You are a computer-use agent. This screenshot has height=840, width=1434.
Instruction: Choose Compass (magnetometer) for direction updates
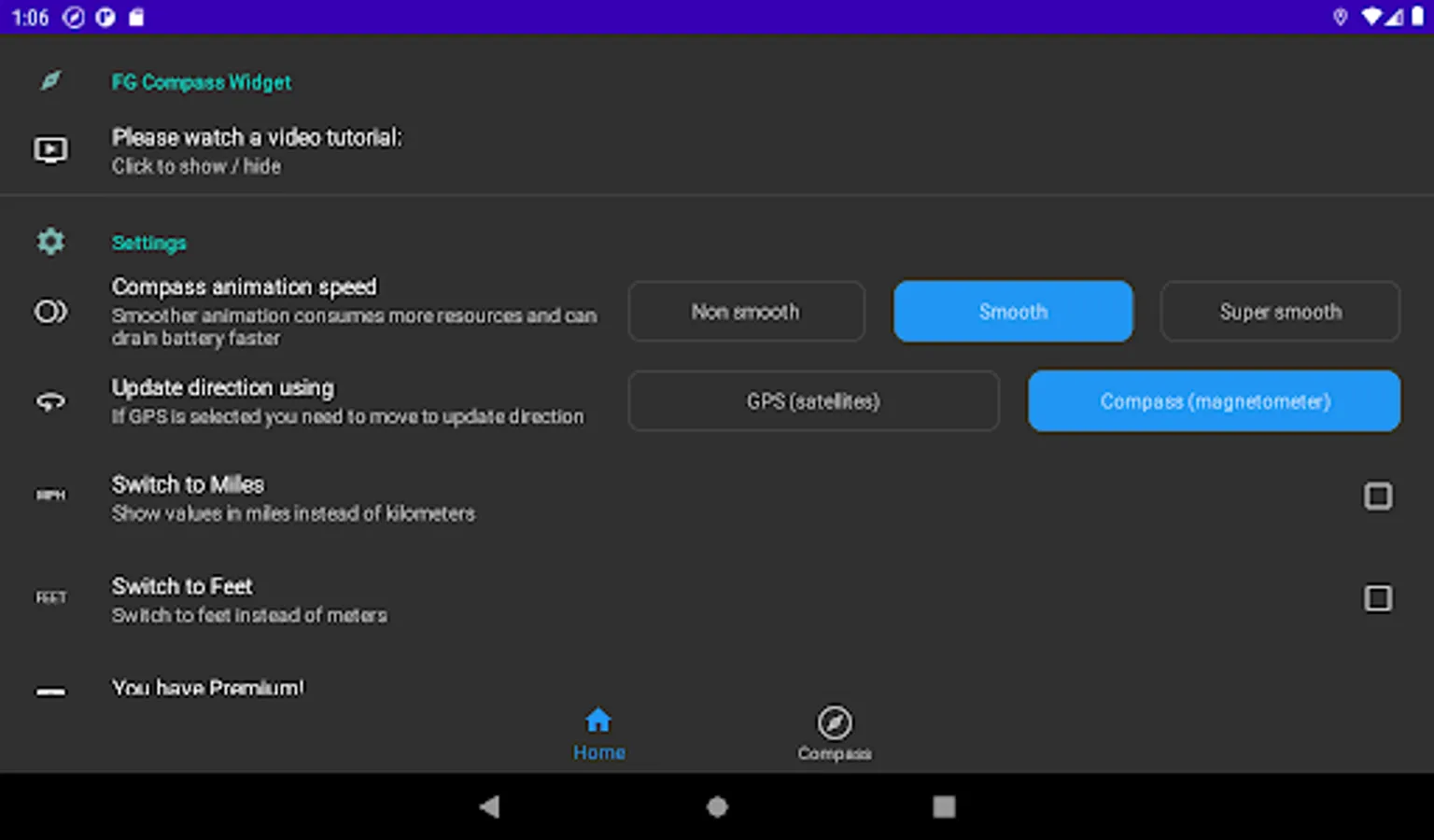(x=1214, y=400)
